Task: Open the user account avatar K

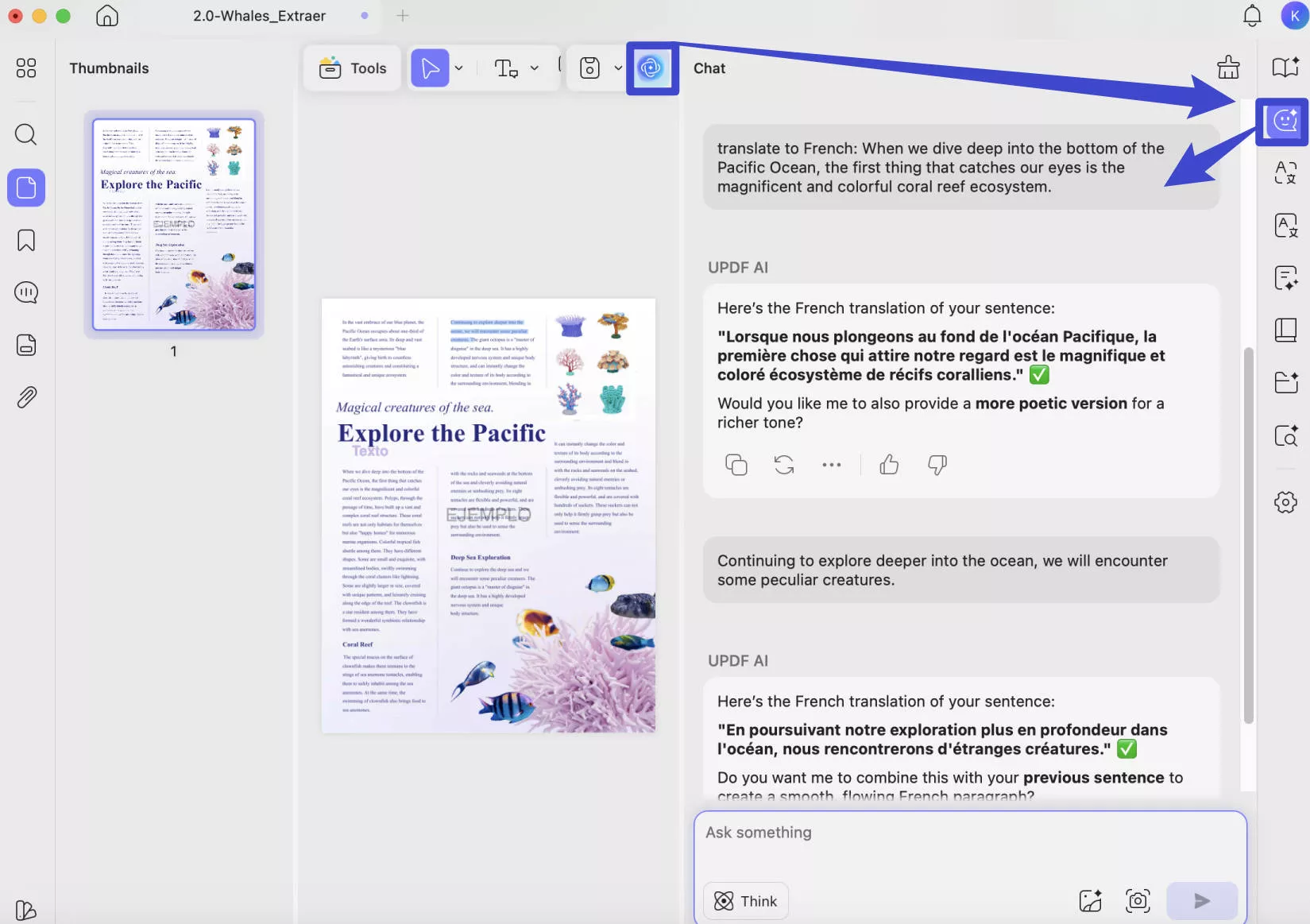Action: (x=1295, y=16)
